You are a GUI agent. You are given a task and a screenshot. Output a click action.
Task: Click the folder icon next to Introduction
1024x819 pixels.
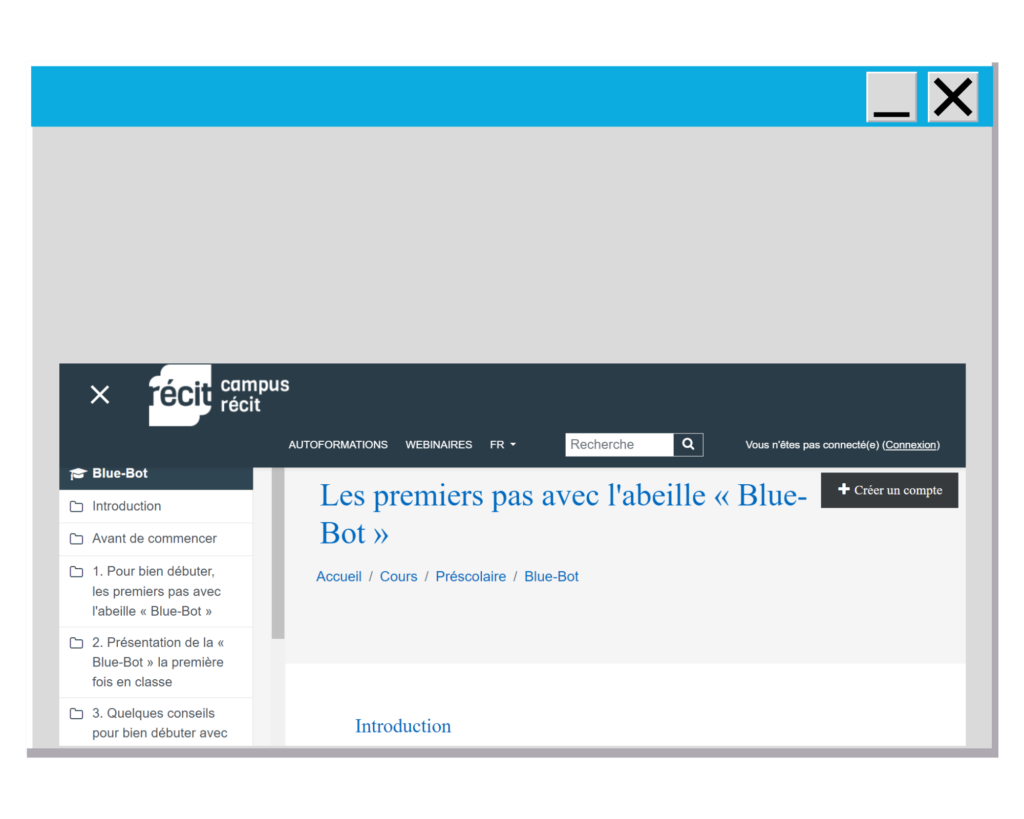[x=76, y=507]
